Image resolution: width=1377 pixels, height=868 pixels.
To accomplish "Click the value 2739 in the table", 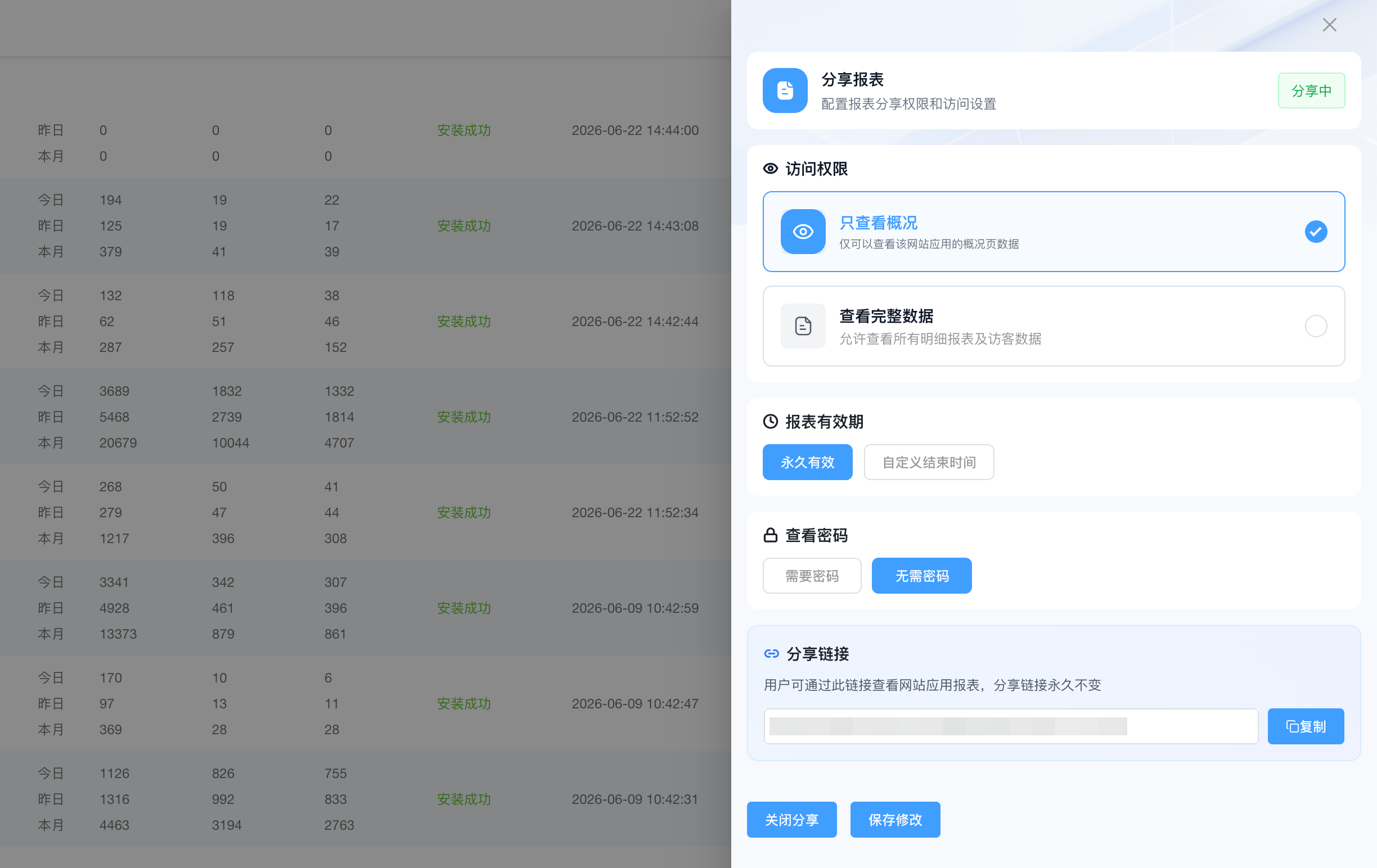I will click(227, 417).
